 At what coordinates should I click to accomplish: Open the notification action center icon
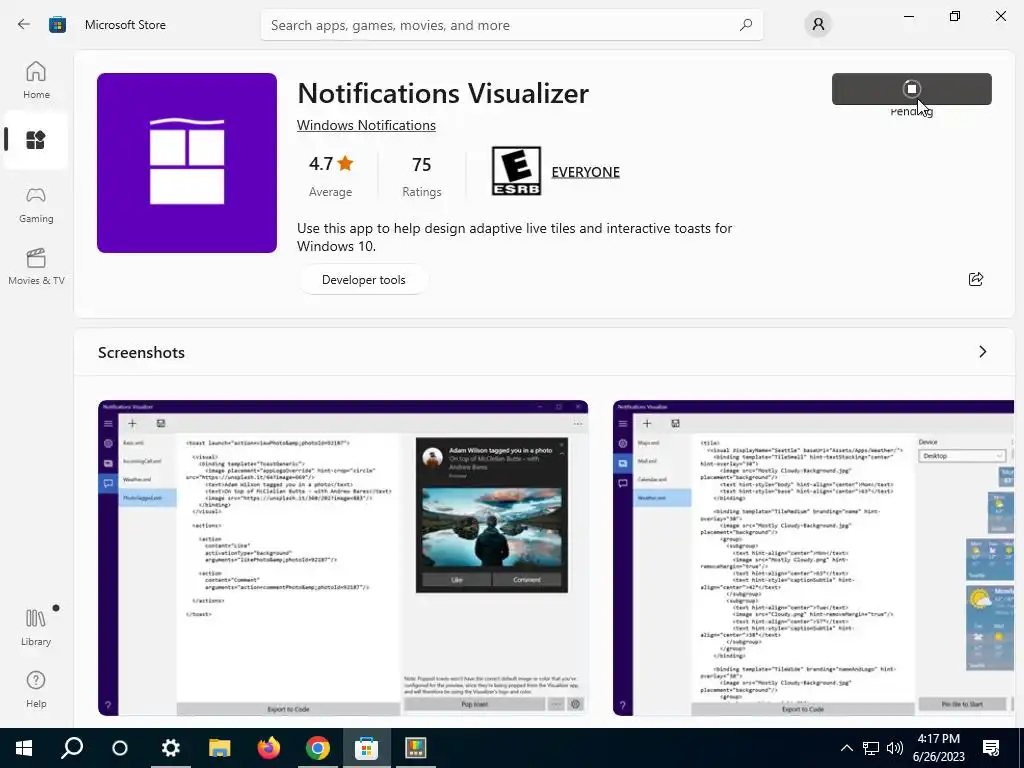[x=991, y=748]
